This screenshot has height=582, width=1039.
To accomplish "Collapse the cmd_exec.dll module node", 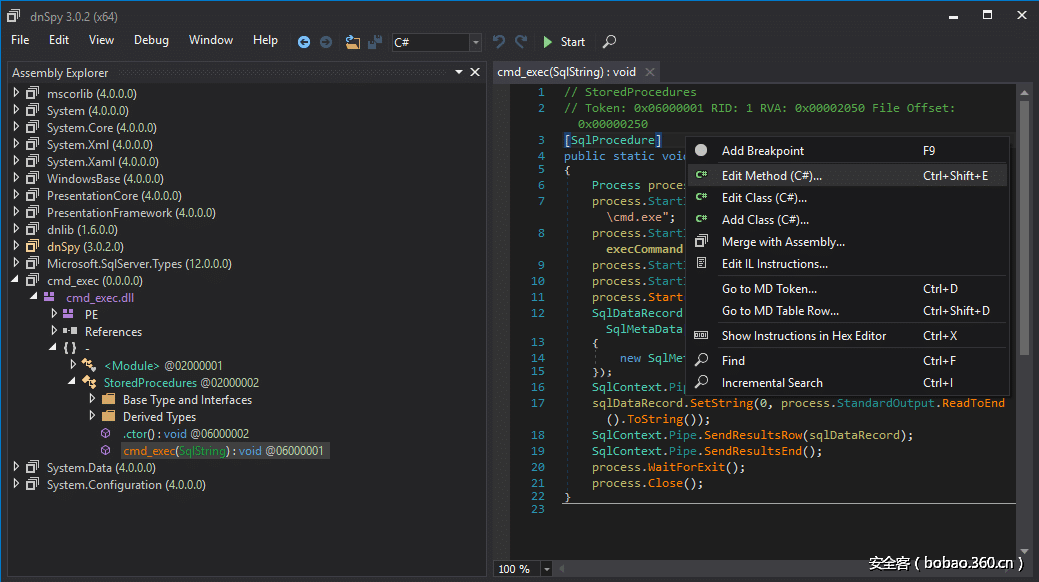I will pyautogui.click(x=35, y=298).
